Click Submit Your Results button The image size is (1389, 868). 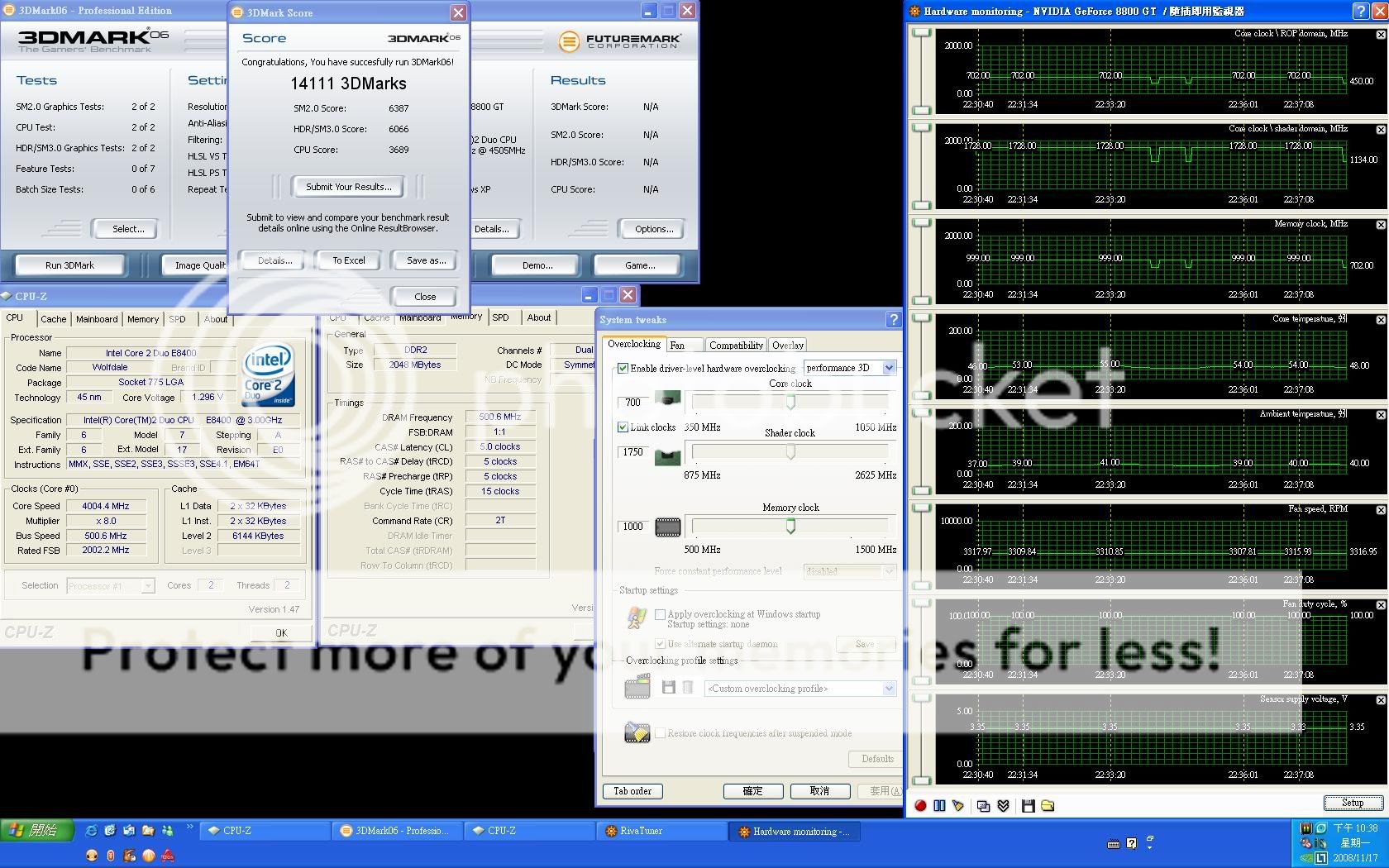348,187
